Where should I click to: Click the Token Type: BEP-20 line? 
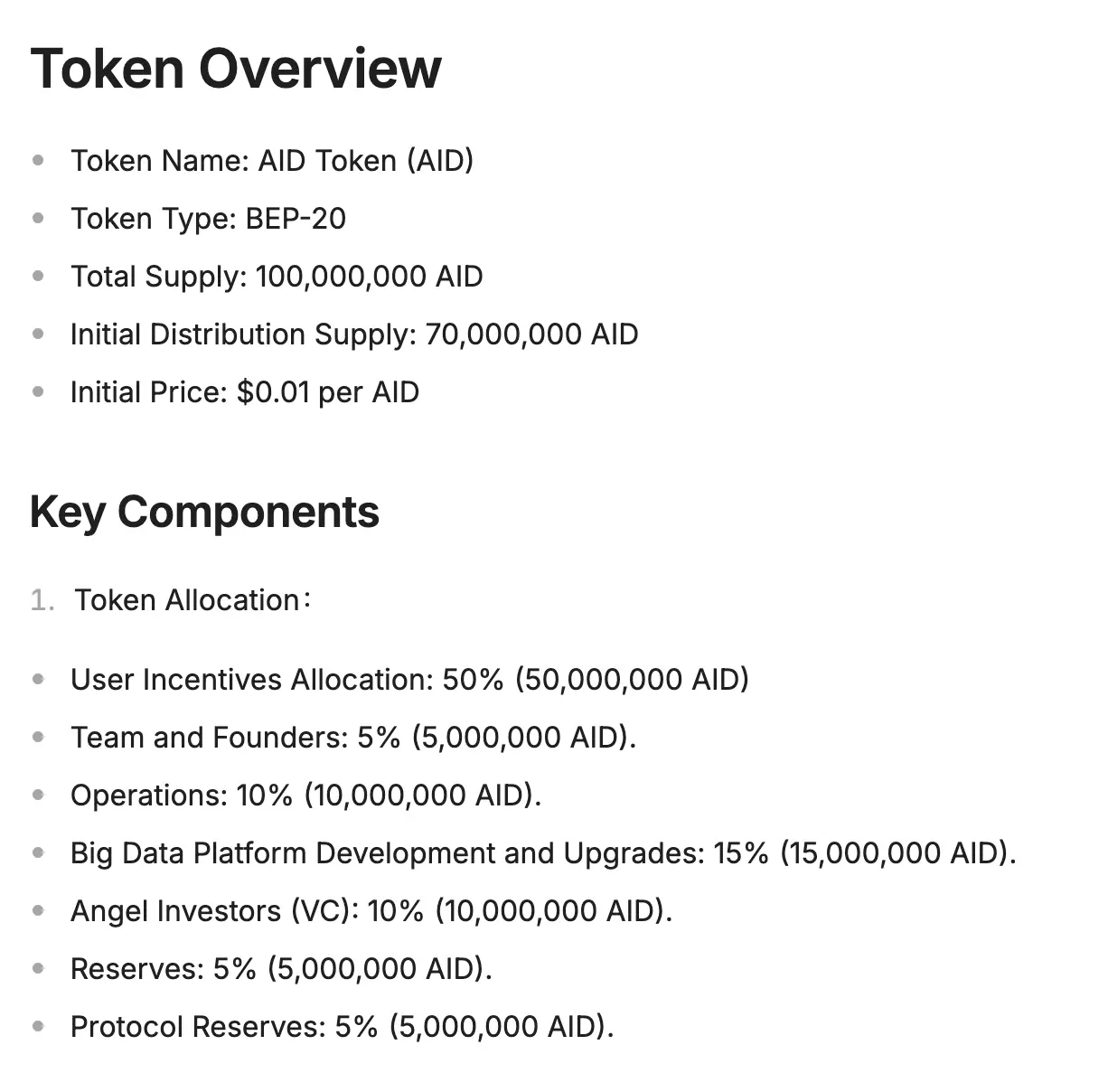pyautogui.click(x=208, y=219)
